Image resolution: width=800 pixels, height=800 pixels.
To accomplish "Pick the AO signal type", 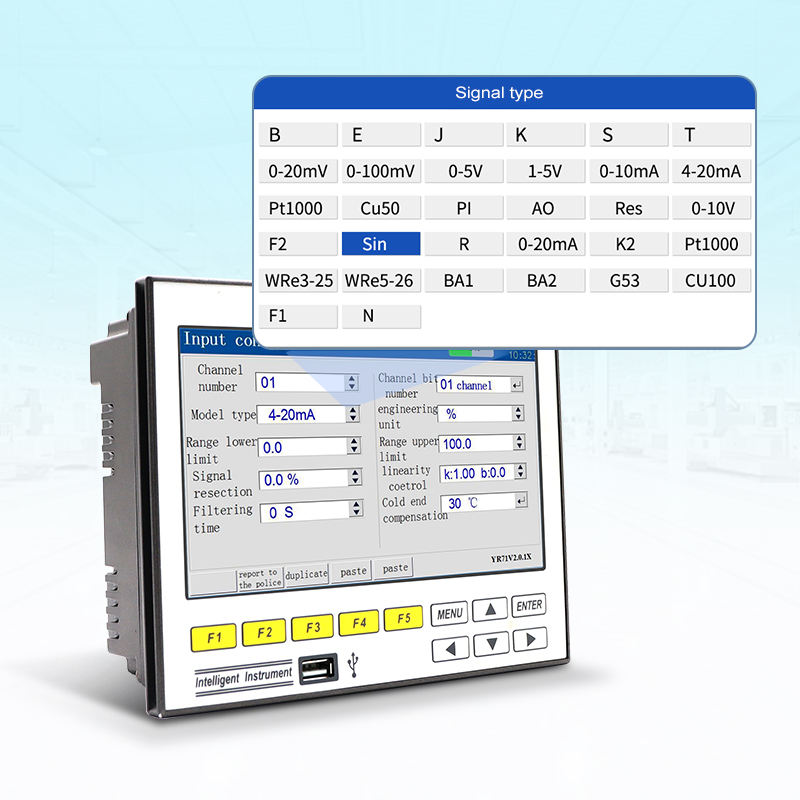I will 546,208.
